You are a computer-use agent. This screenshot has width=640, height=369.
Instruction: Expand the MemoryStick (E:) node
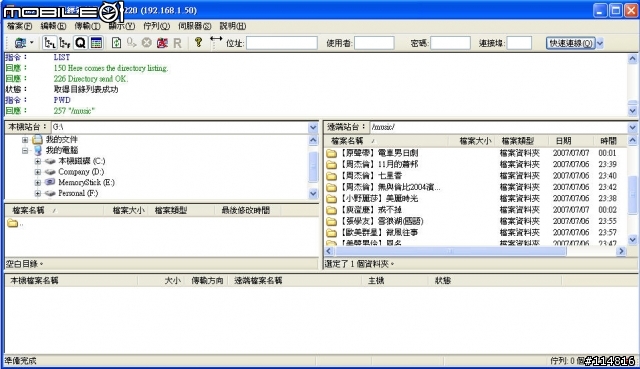38,182
